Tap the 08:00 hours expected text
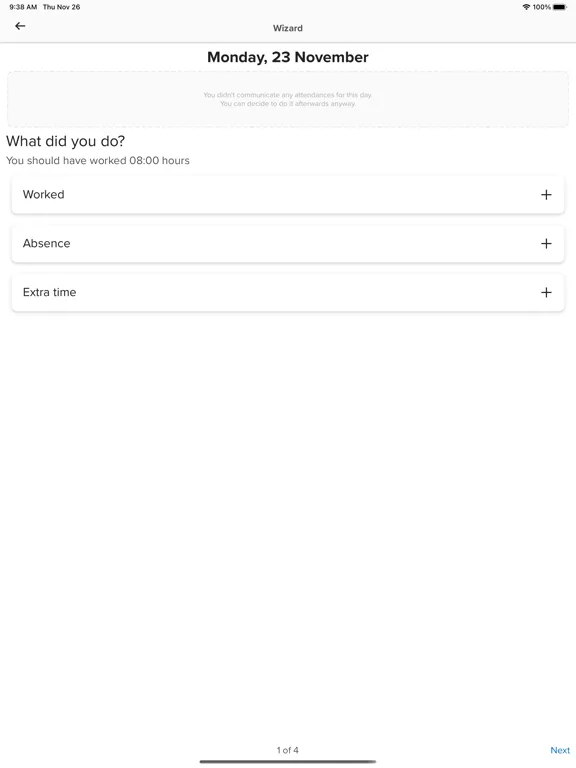 pos(159,161)
